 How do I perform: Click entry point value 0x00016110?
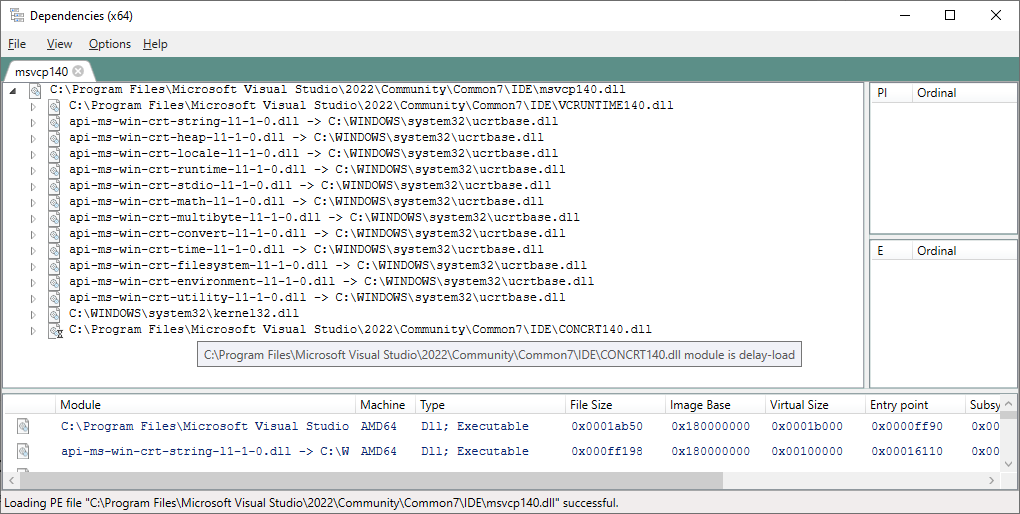coord(907,452)
